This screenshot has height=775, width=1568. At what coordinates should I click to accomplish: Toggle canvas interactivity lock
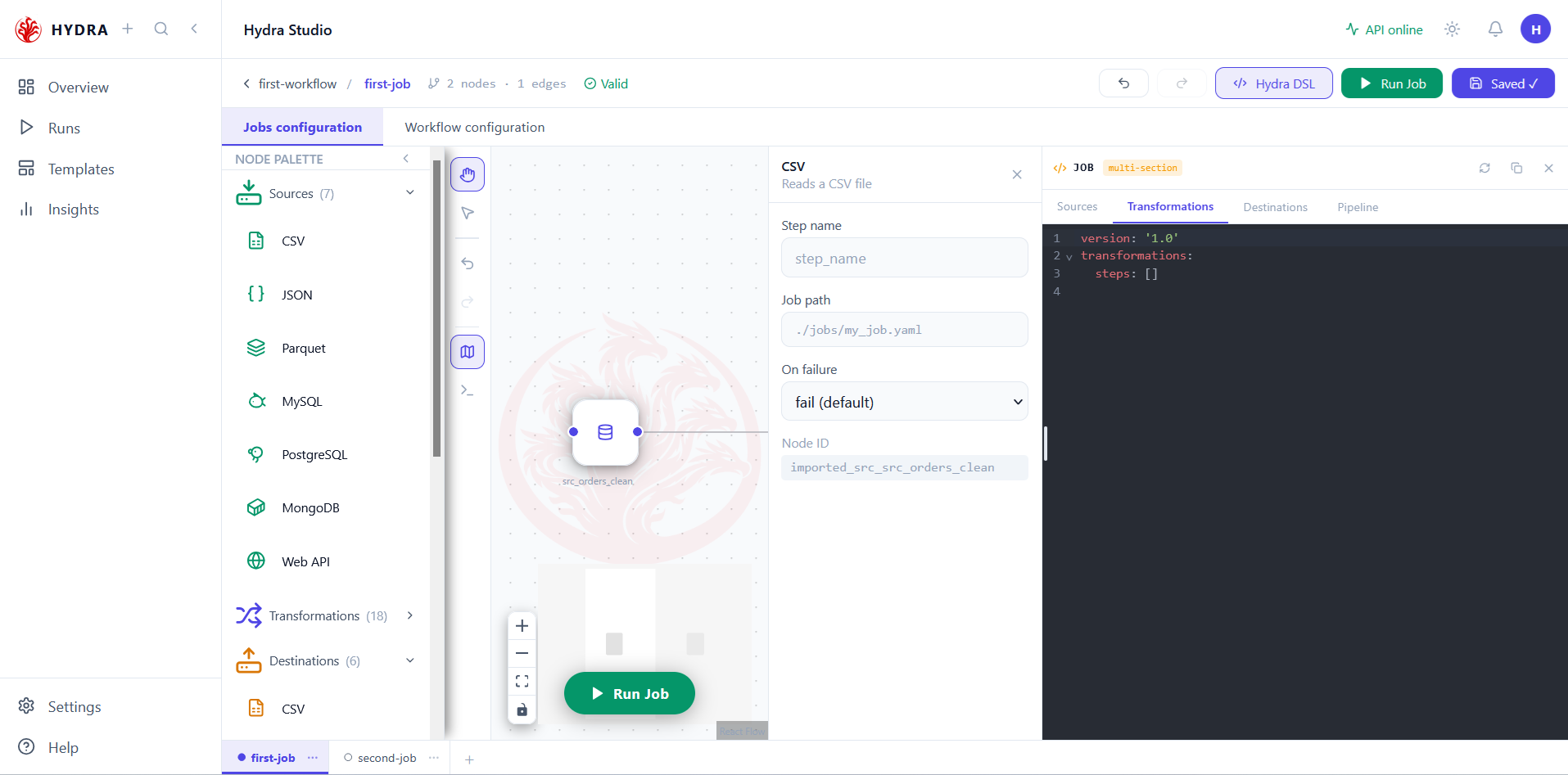[522, 710]
